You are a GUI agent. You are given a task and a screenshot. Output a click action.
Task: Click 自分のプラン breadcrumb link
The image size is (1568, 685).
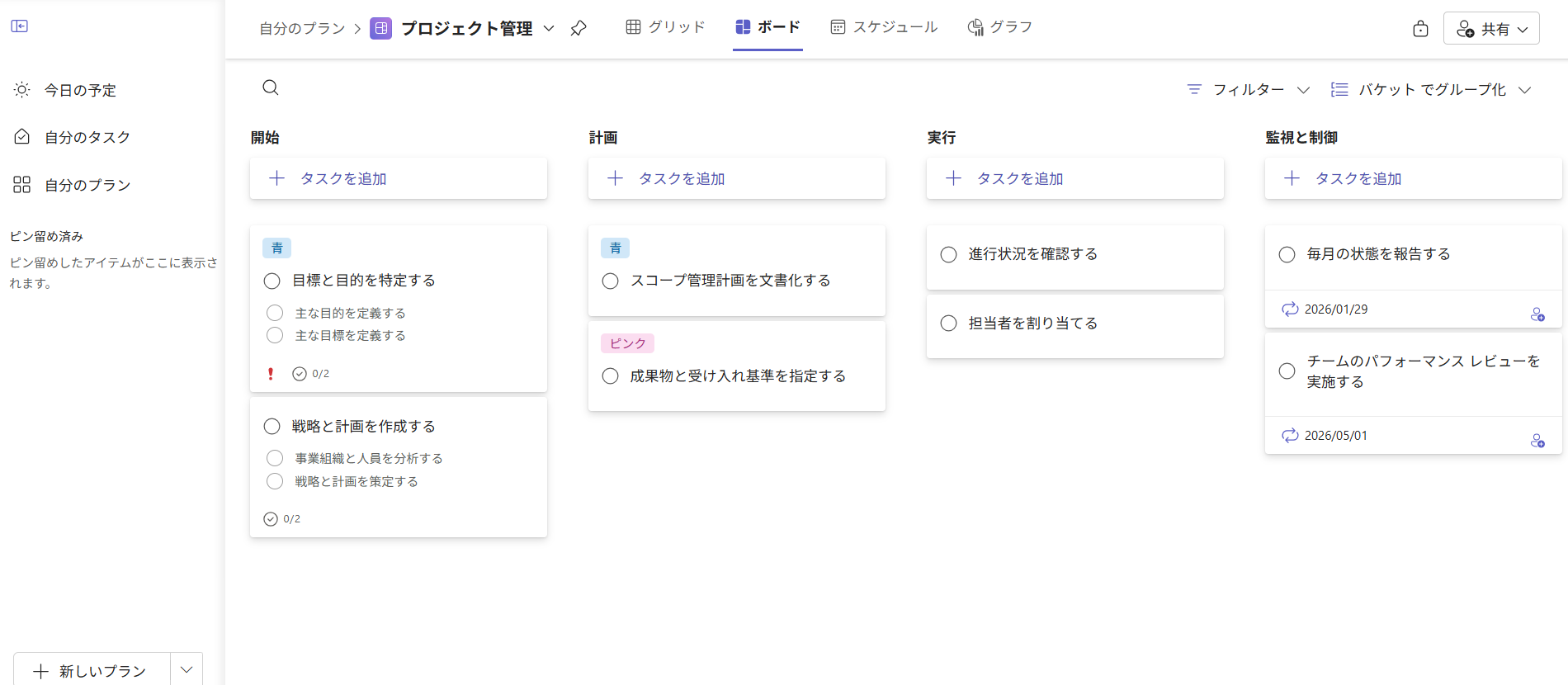[302, 29]
